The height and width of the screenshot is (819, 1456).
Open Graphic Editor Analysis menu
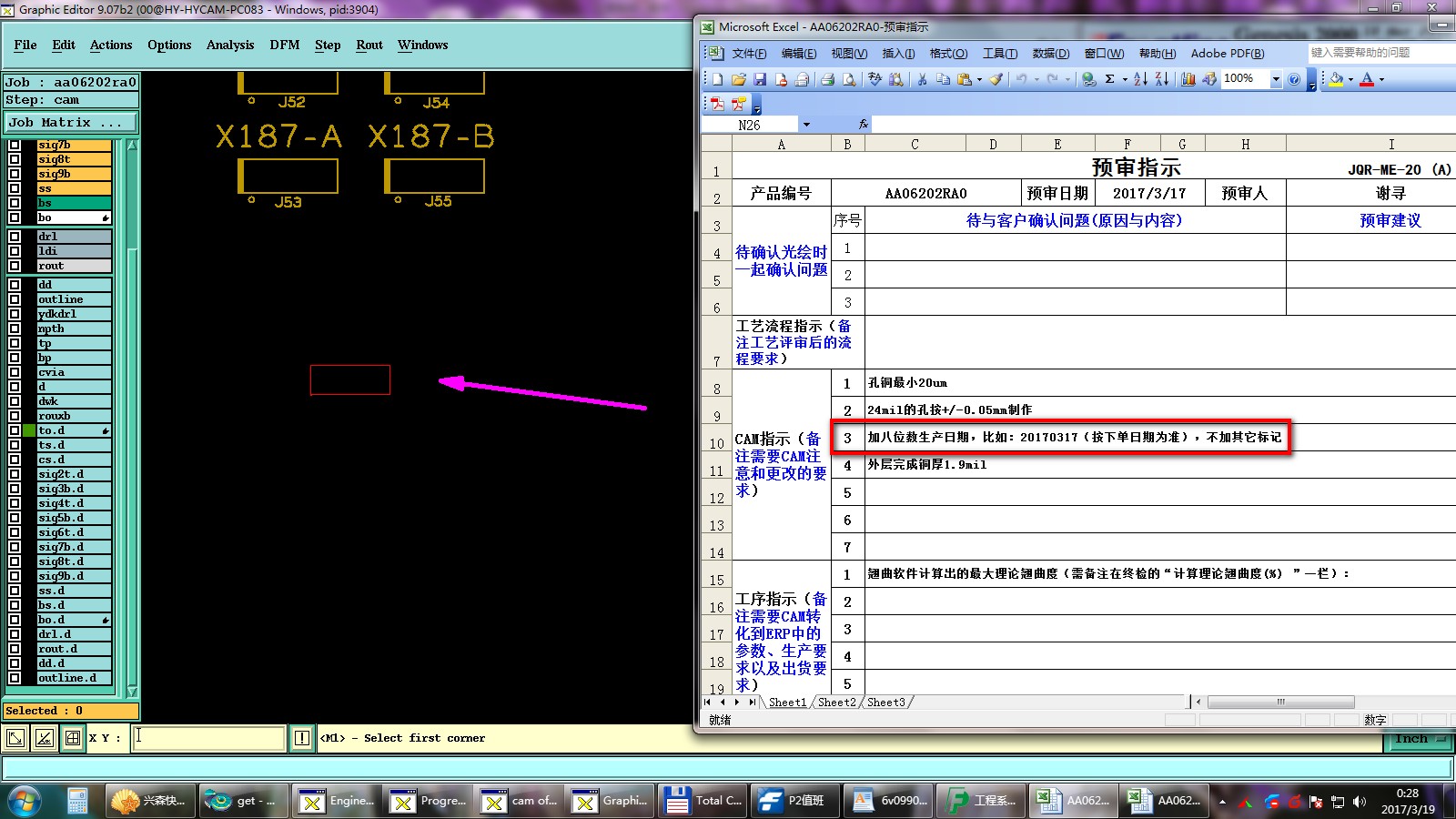coord(230,45)
